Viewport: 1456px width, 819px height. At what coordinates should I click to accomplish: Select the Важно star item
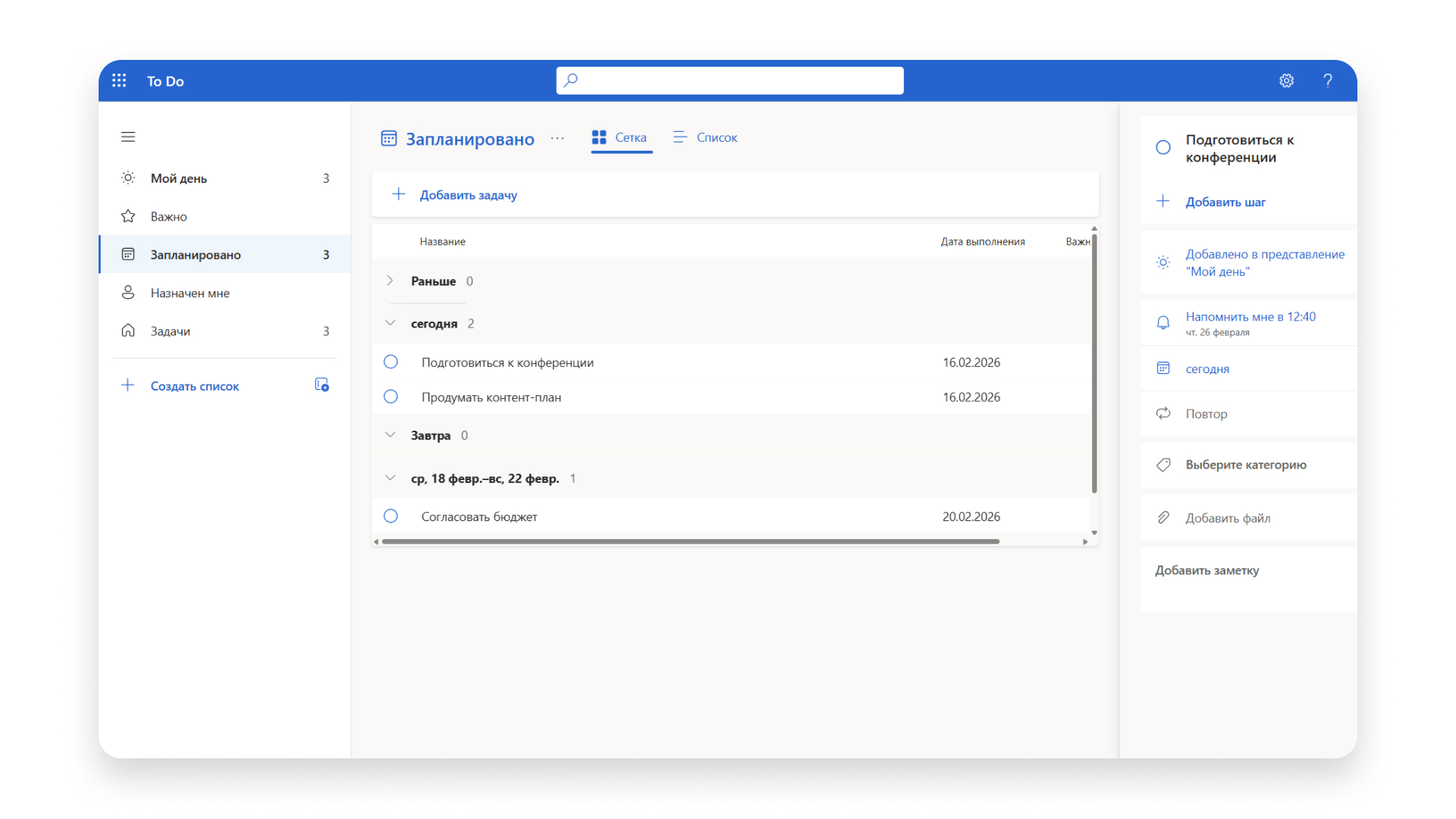click(x=168, y=216)
